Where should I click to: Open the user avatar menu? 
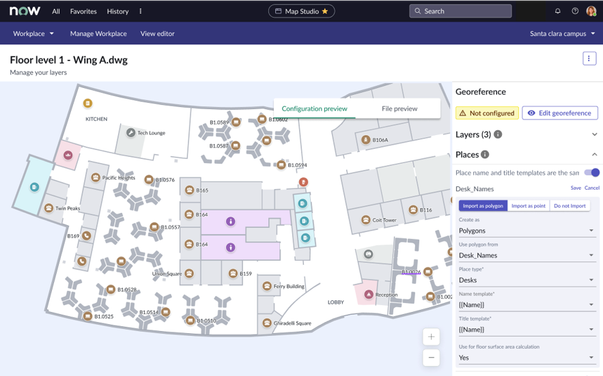591,11
